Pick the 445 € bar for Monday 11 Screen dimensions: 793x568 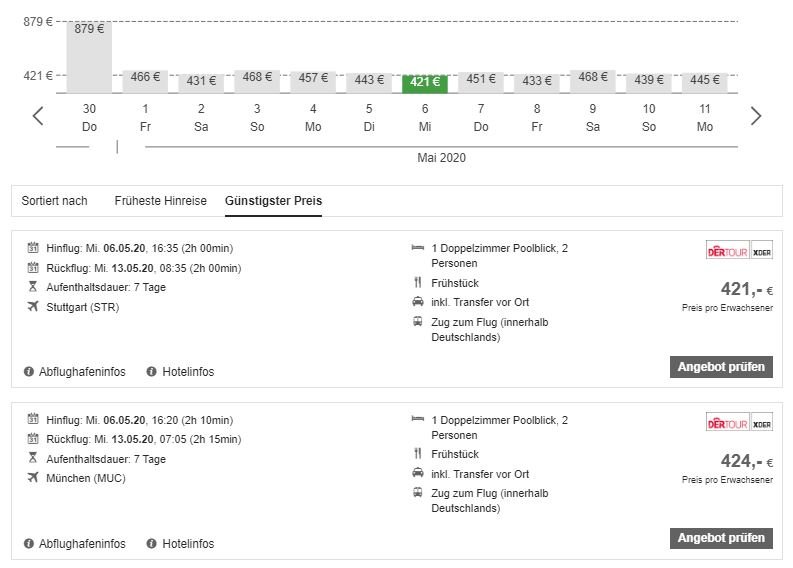coord(704,81)
